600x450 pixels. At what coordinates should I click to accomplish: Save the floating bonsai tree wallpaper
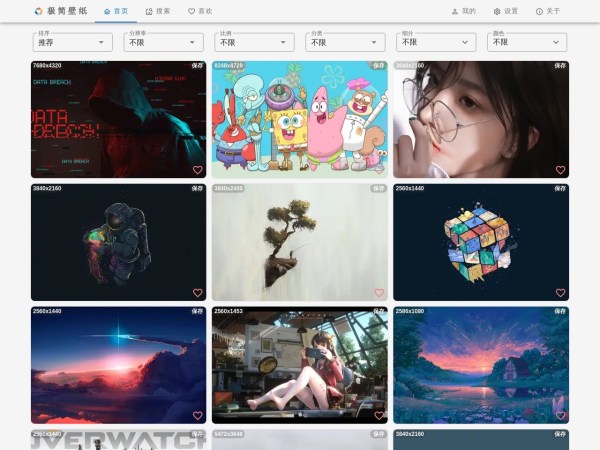379,188
